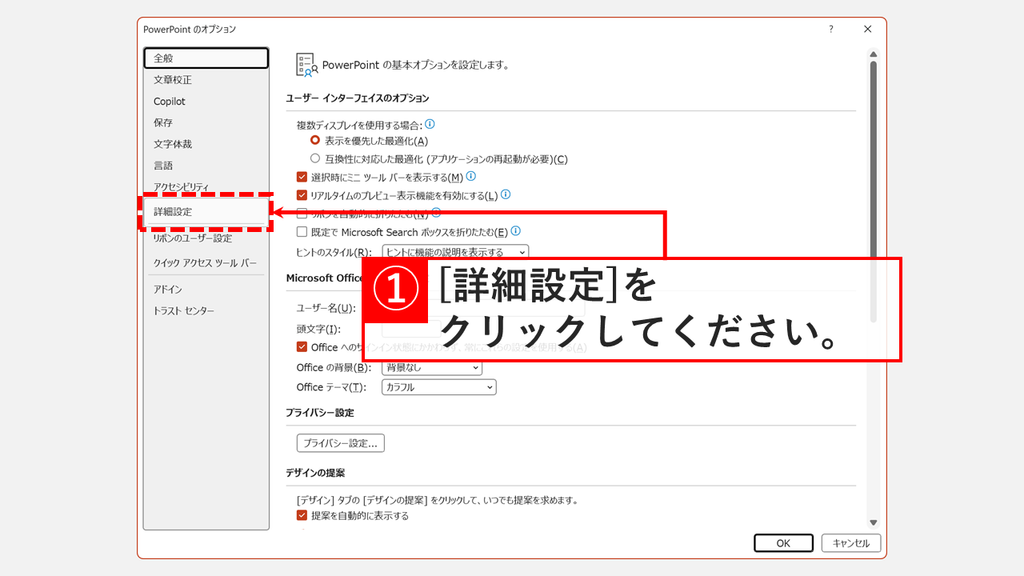Open the 文字体裁 category
This screenshot has width=1024, height=576.
pyautogui.click(x=206, y=144)
